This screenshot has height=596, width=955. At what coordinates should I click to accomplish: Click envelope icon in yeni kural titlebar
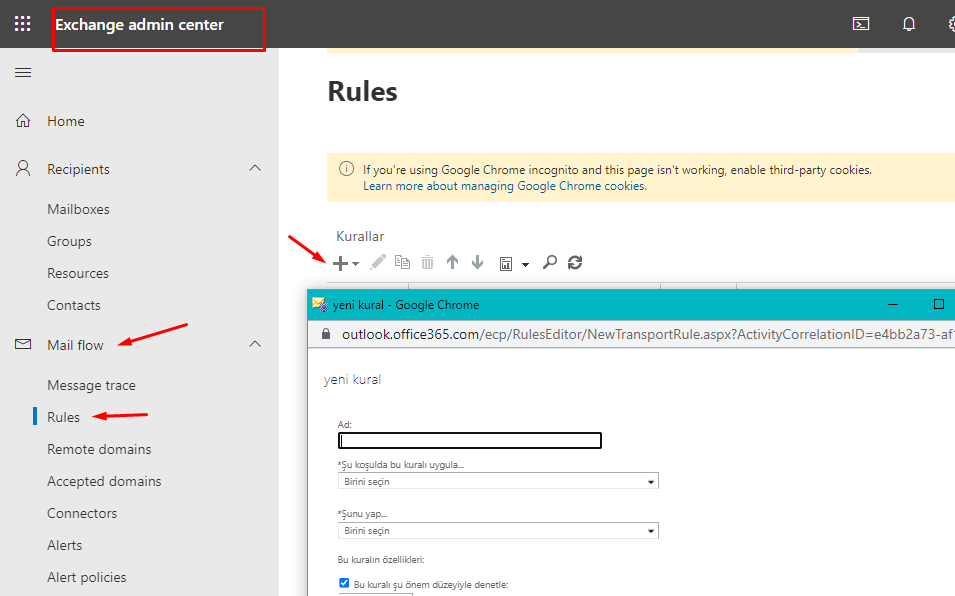pos(320,304)
